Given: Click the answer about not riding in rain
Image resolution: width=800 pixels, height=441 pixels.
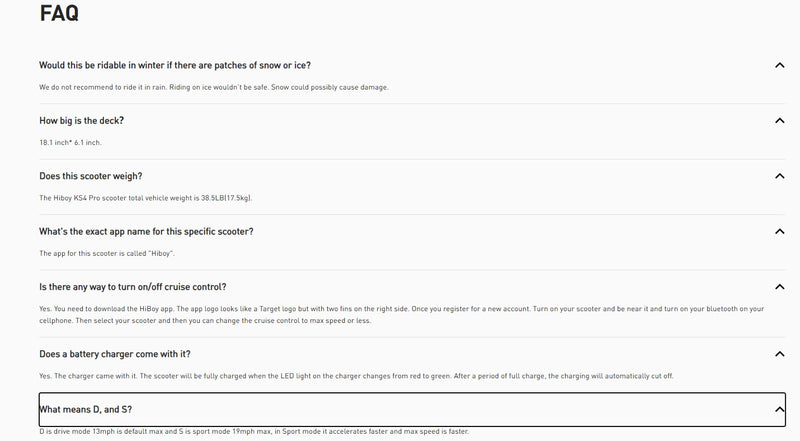Looking at the screenshot, I should tap(213, 87).
